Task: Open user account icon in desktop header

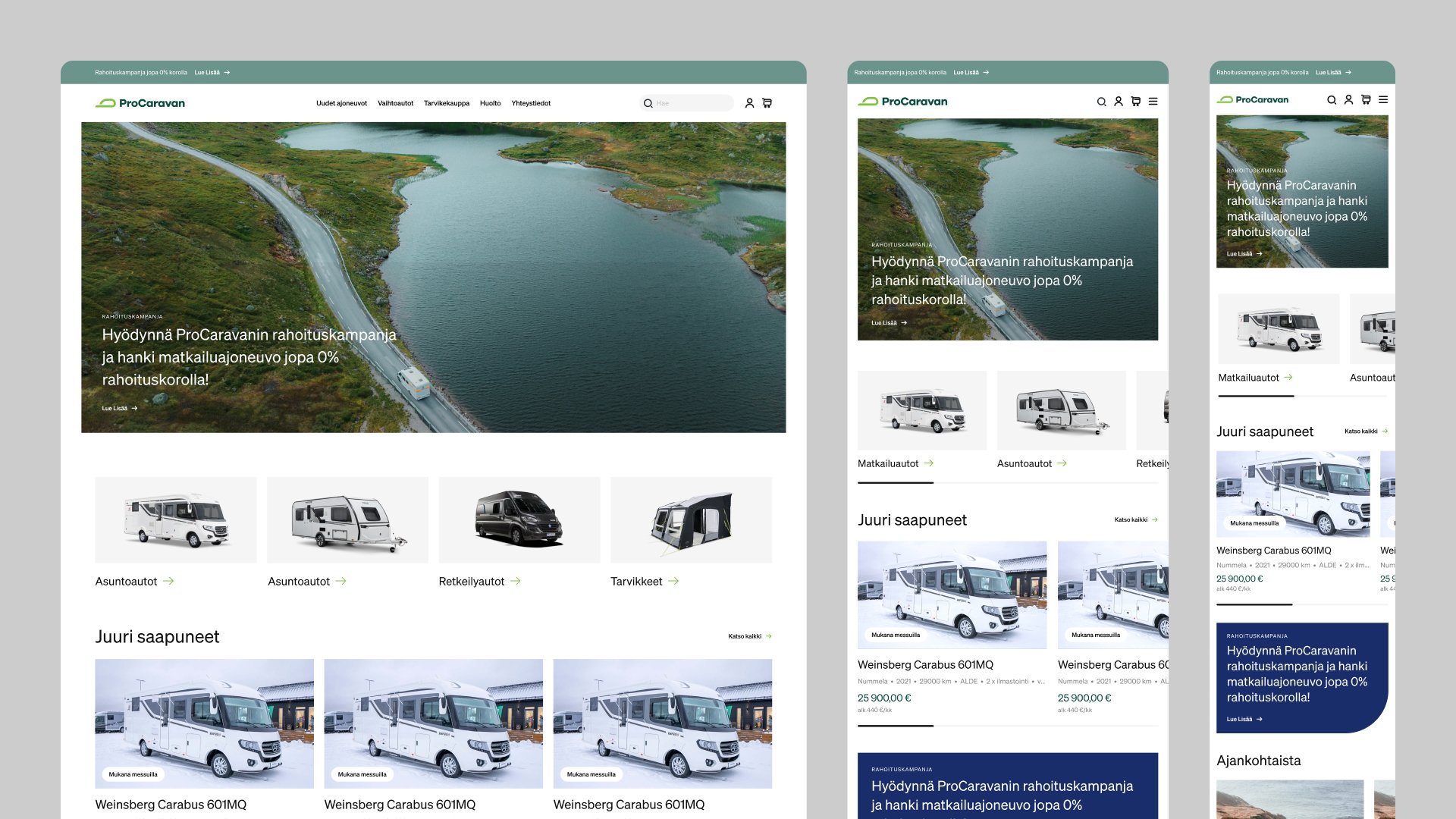Action: (x=749, y=103)
